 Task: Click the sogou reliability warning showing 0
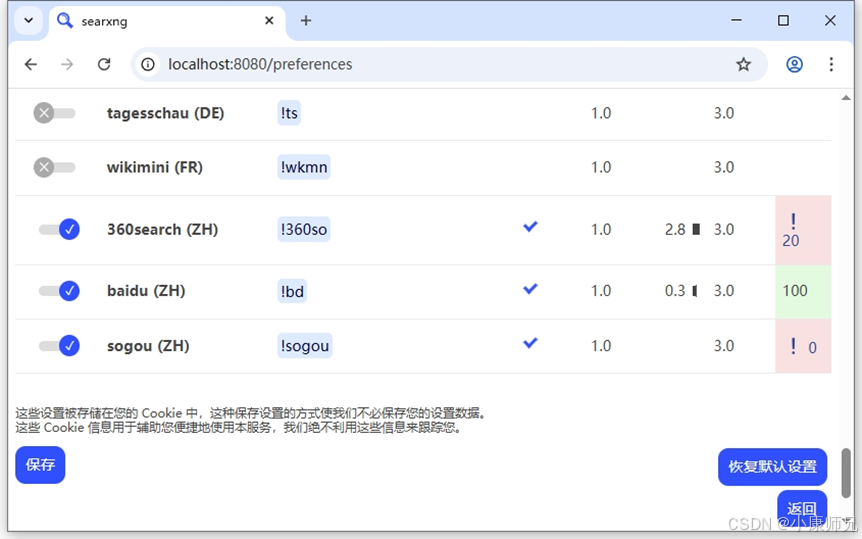[803, 346]
